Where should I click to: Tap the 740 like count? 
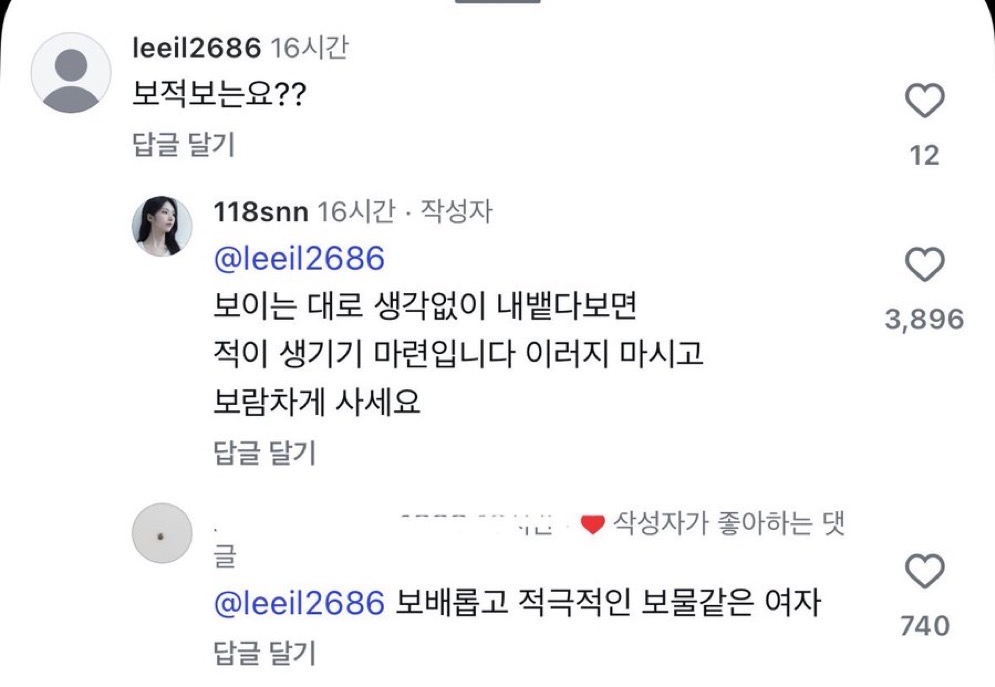[924, 627]
